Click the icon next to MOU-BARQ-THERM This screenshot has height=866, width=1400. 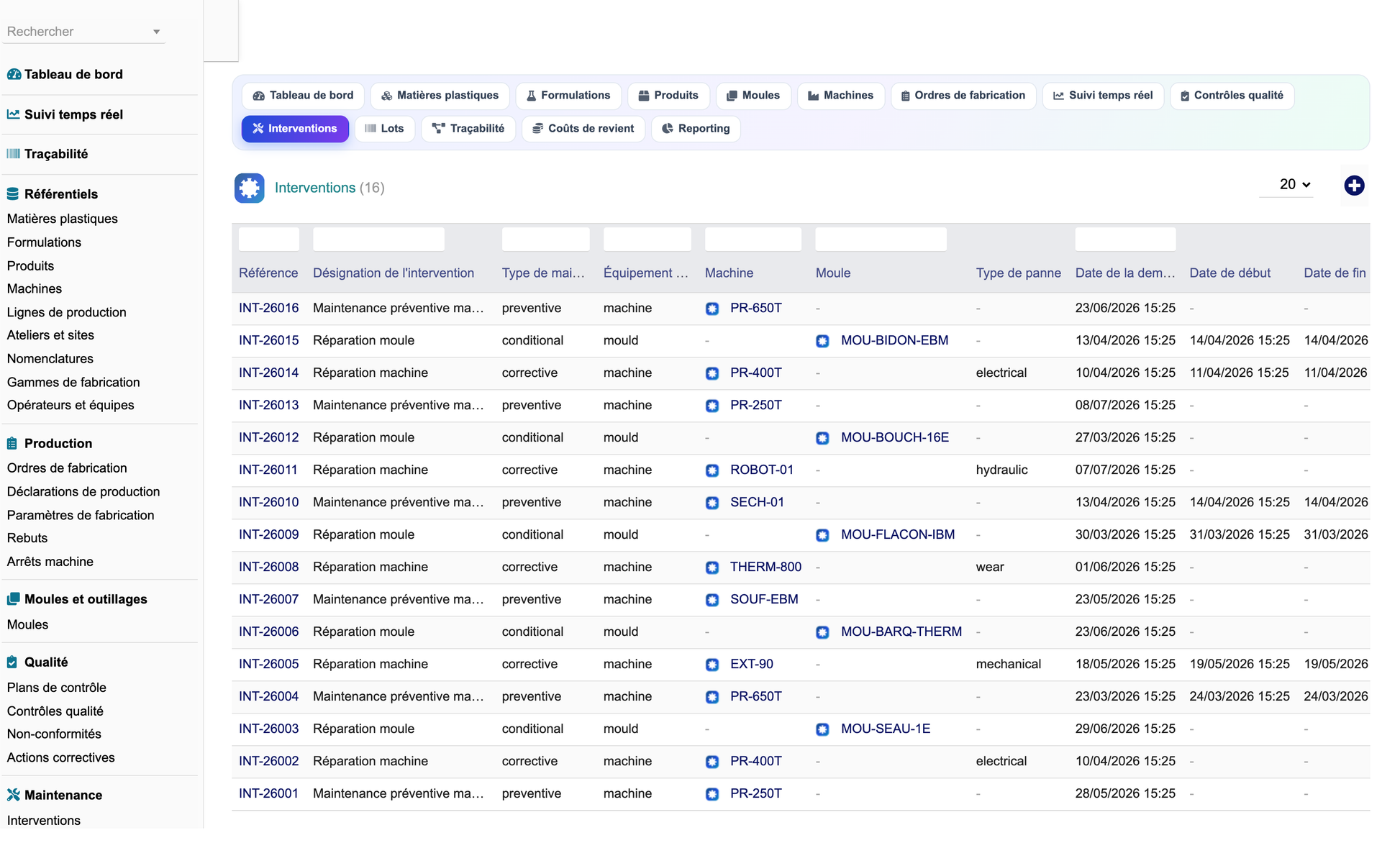pos(822,632)
